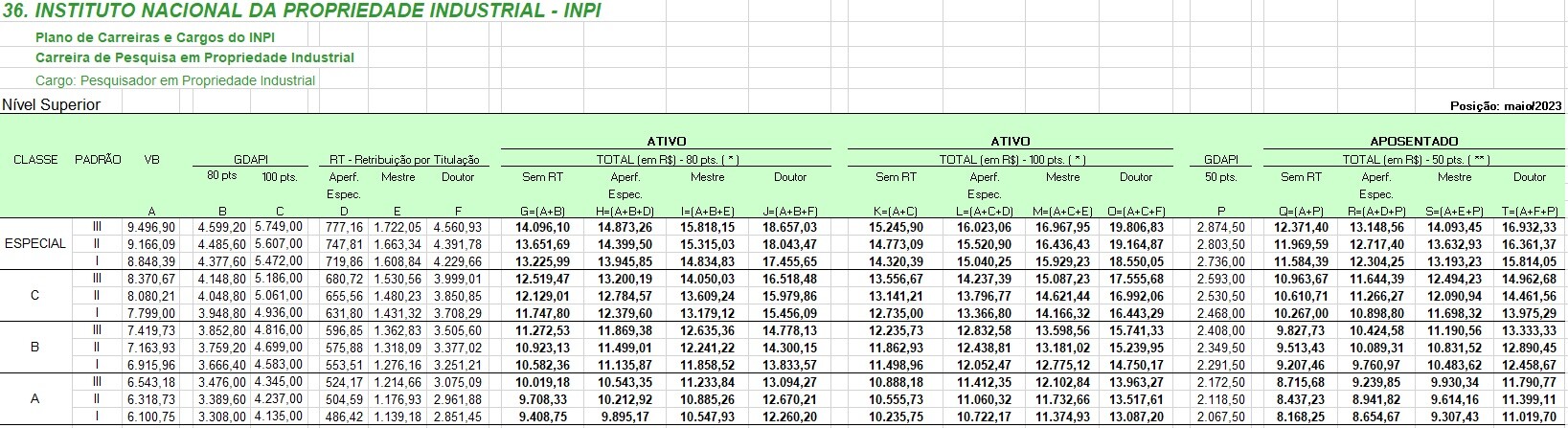Select the cell '12.458,67'
1568x428 pixels.
click(x=1530, y=366)
